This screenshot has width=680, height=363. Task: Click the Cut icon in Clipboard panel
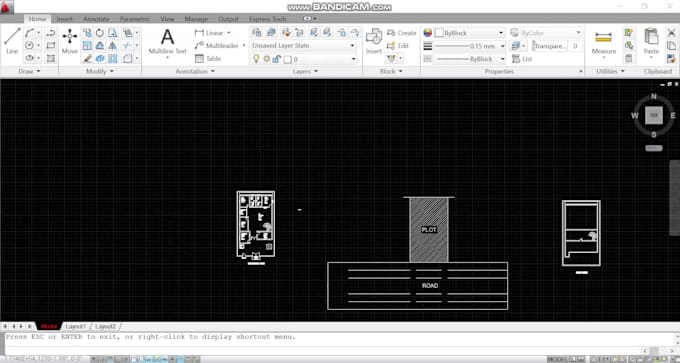tap(671, 33)
